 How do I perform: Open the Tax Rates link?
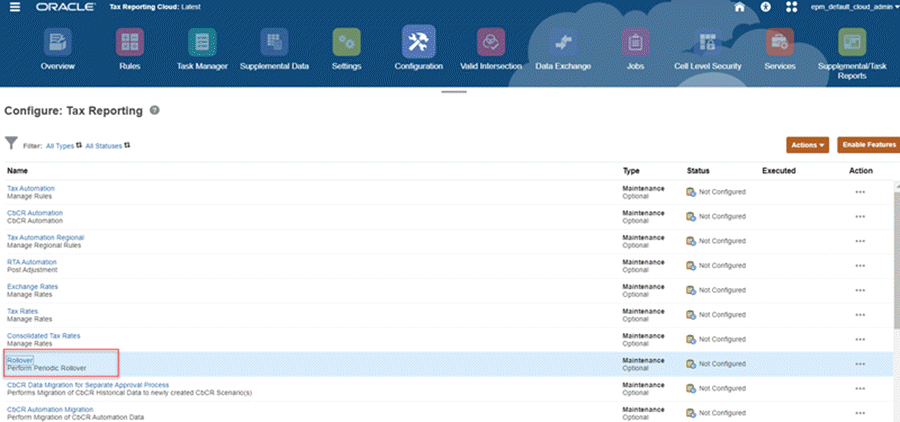(22, 311)
